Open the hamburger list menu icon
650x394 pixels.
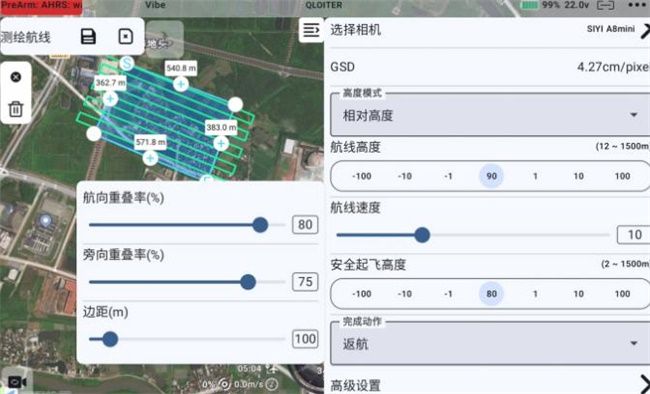pyautogui.click(x=311, y=30)
